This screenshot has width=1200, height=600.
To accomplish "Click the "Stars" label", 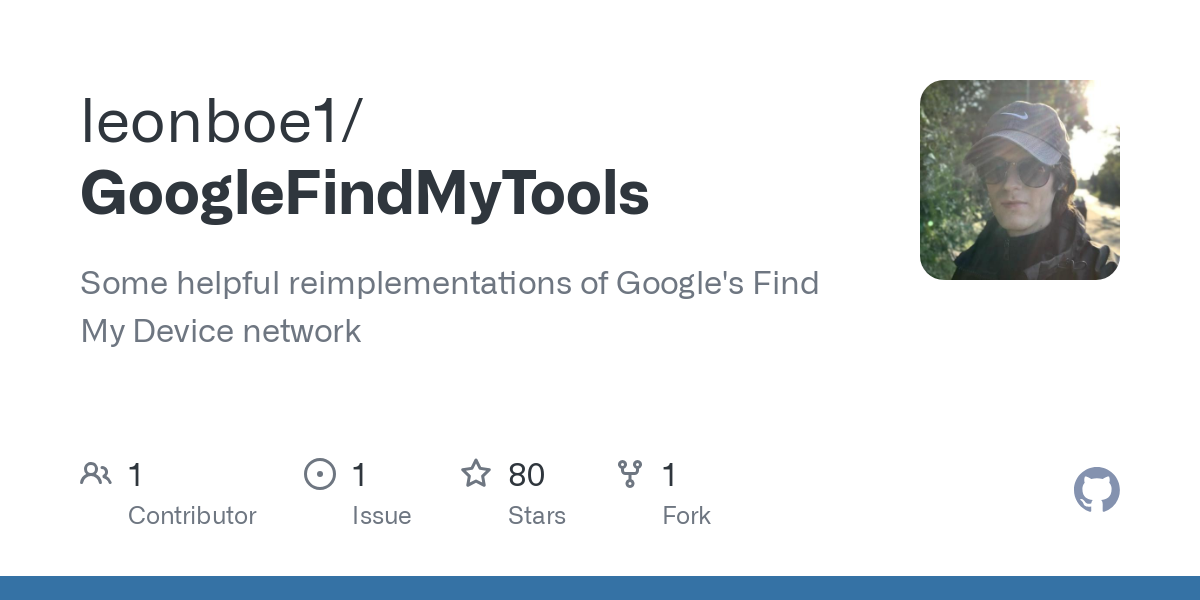I will click(537, 516).
